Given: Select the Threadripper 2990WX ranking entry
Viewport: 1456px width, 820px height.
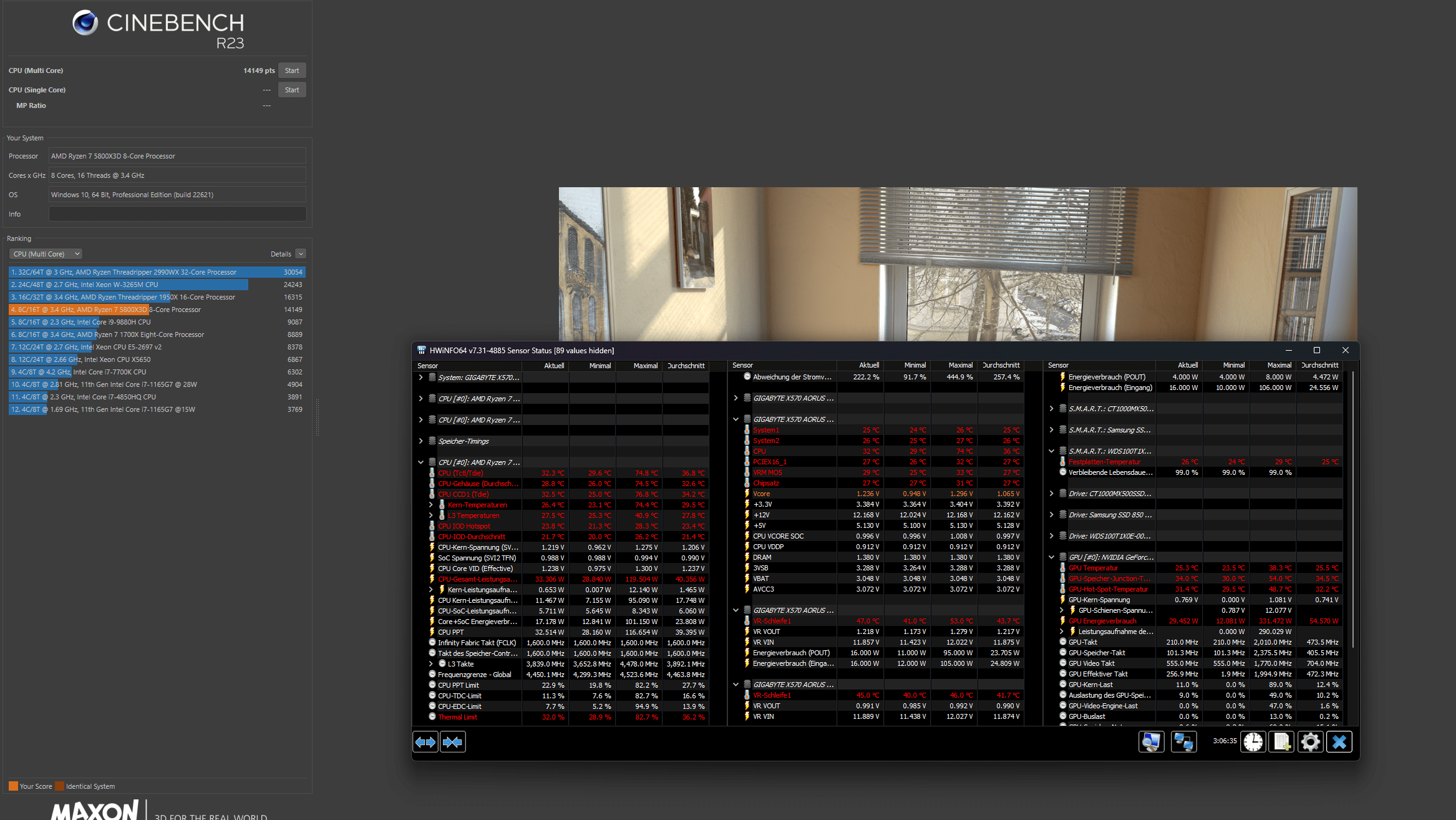Looking at the screenshot, I should click(x=157, y=272).
